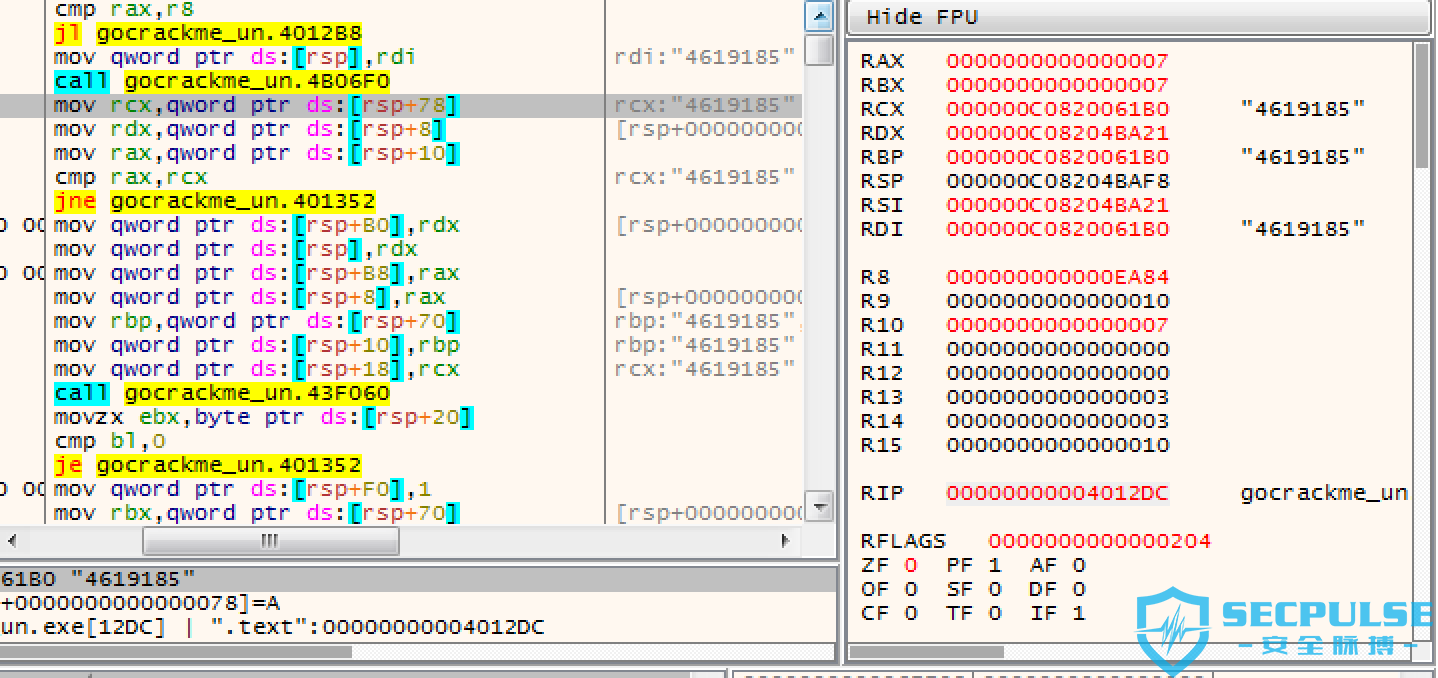The height and width of the screenshot is (678, 1438).
Task: Select instruction mov rbx,qword ptr ds:[rsp+70]
Action: [256, 513]
